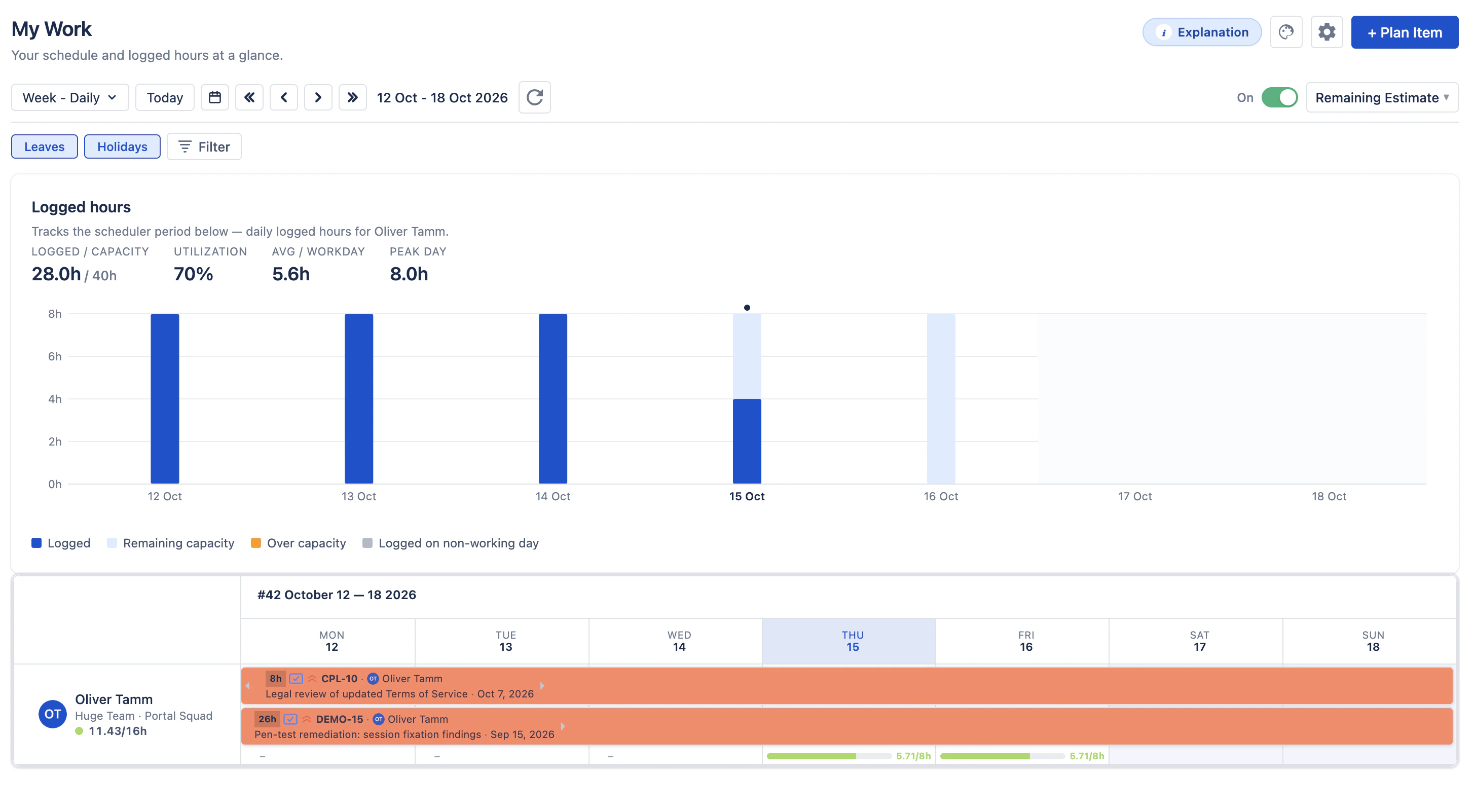Toggle the Remaining capacity legend entry
The height and width of the screenshot is (812, 1473).
coord(171,543)
